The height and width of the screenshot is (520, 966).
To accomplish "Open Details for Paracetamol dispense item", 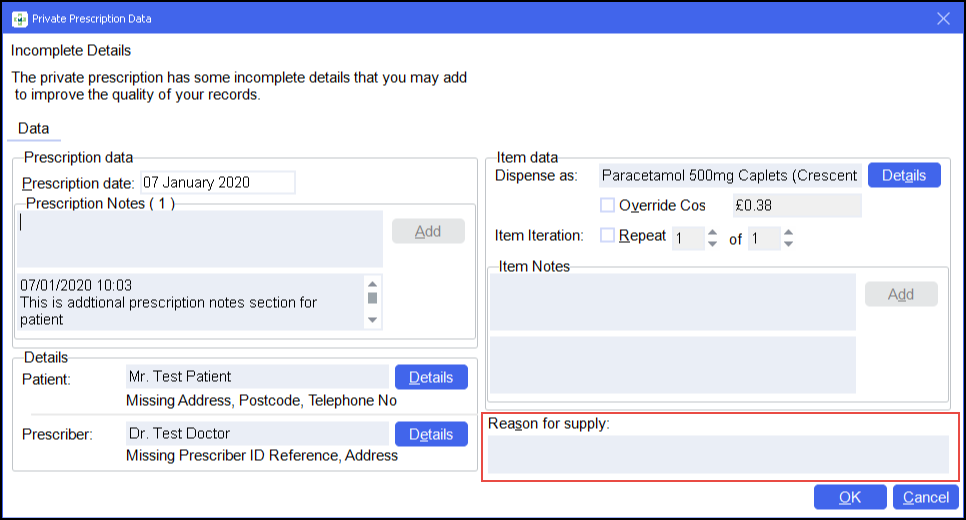I will [904, 175].
